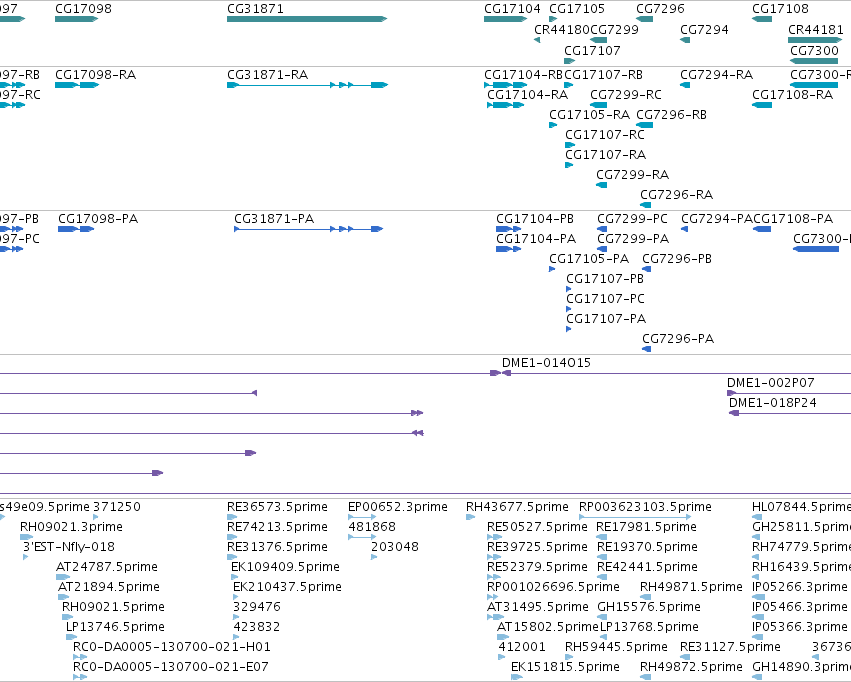Select the CG31871-PA label text
The image size is (851, 682).
tap(274, 219)
